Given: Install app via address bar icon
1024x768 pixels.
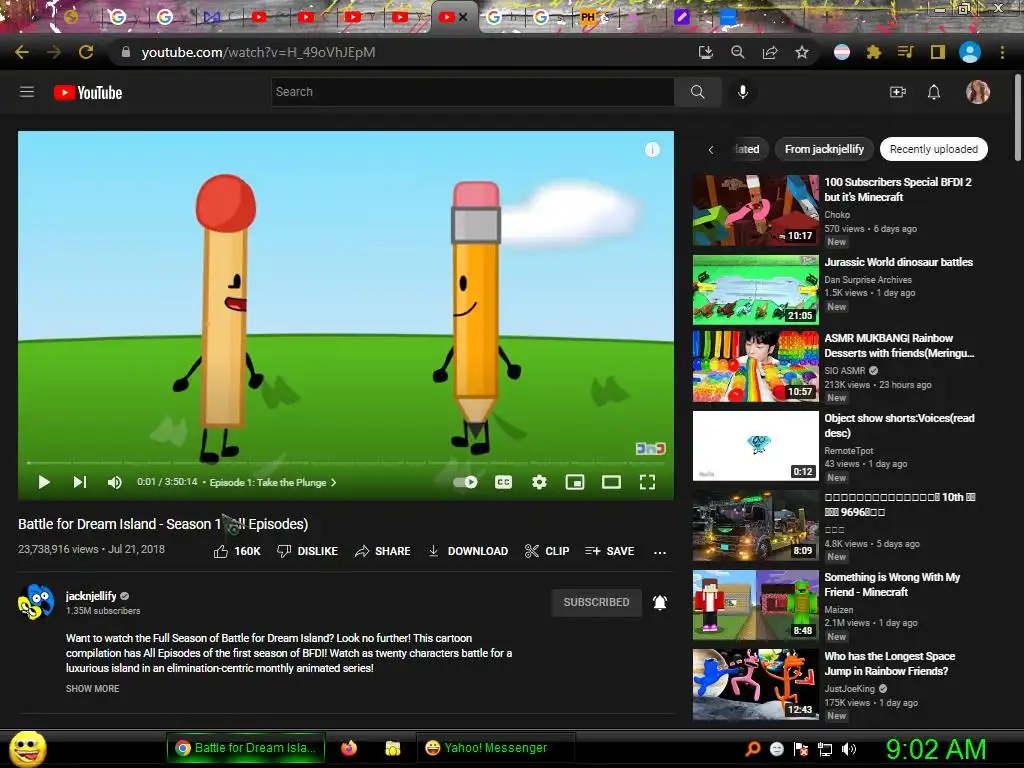Looking at the screenshot, I should coord(705,52).
